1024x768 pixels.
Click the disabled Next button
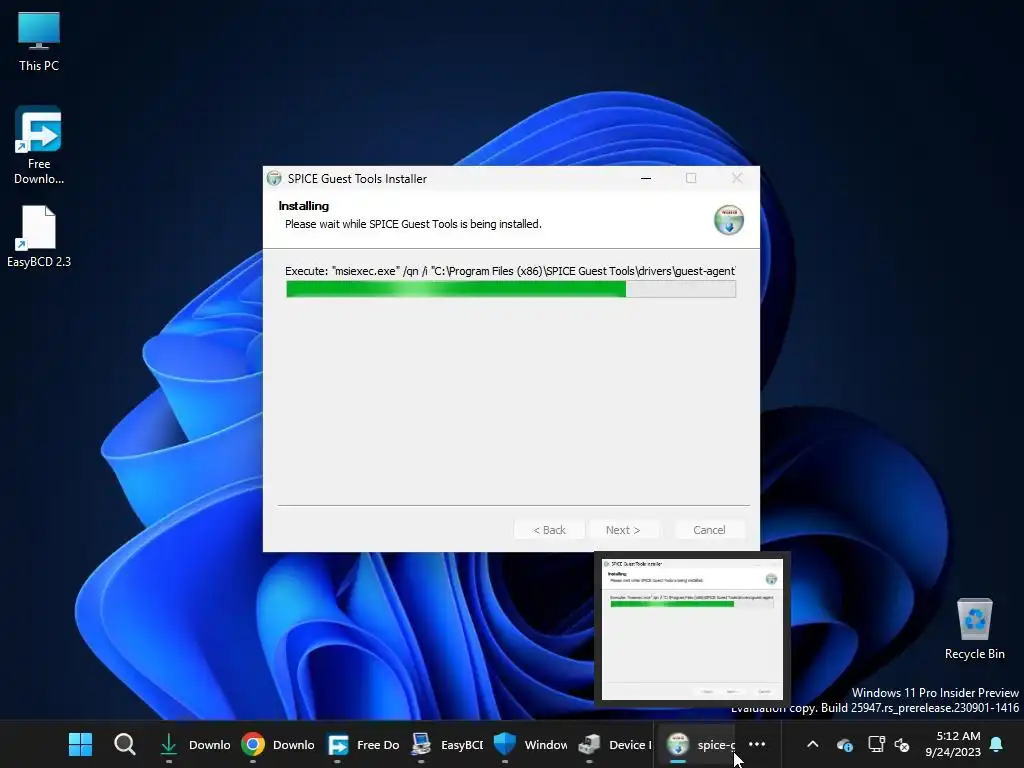tap(623, 530)
